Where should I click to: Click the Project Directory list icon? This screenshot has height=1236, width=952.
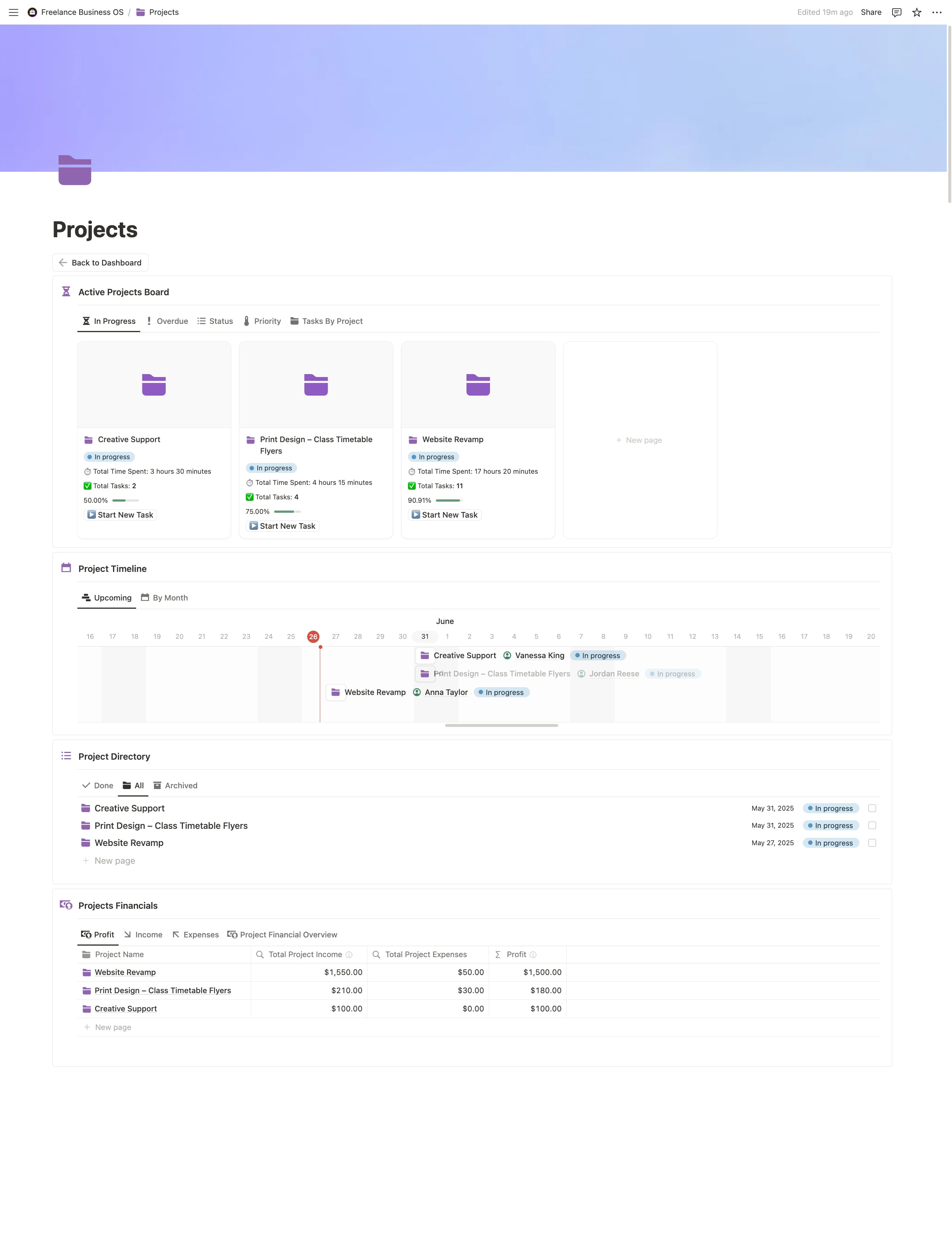(x=66, y=756)
